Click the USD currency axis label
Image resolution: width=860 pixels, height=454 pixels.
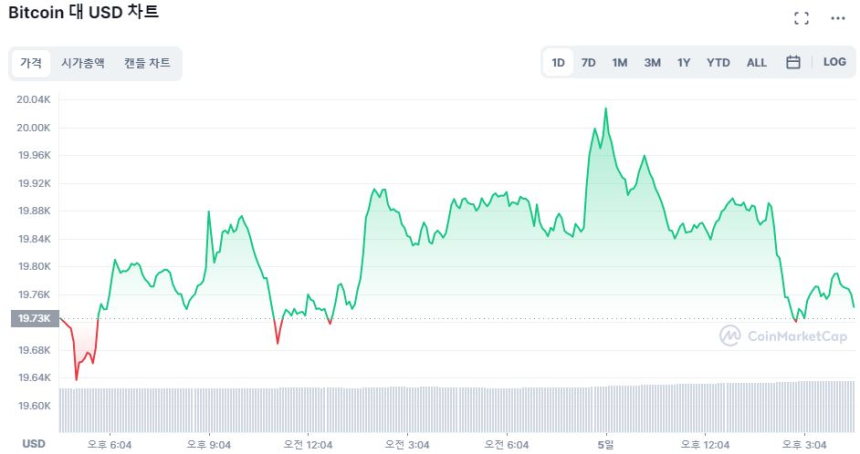pyautogui.click(x=34, y=444)
